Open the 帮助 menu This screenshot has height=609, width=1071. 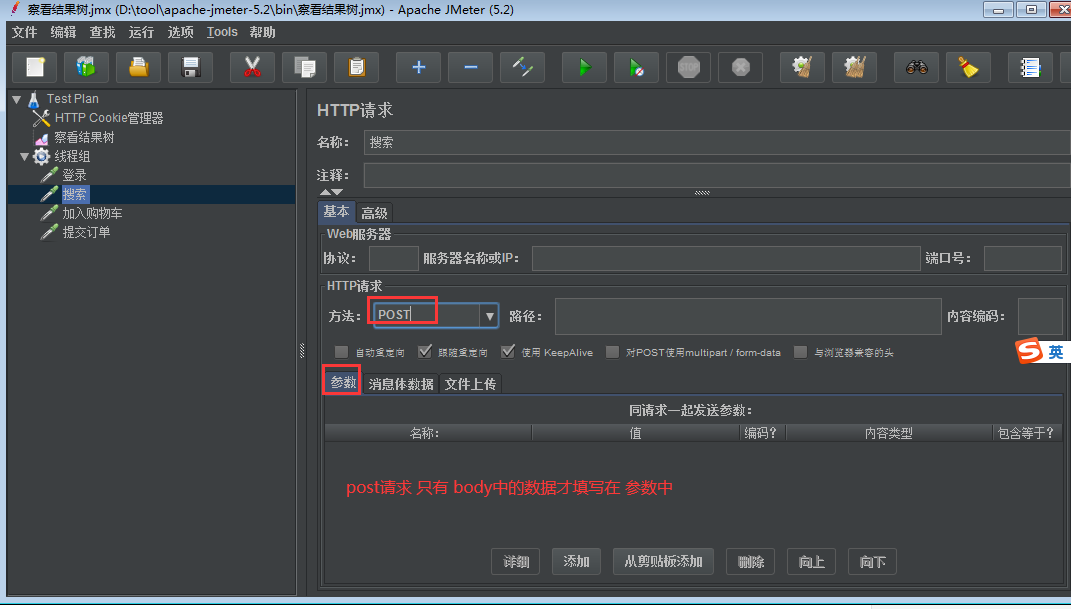262,32
